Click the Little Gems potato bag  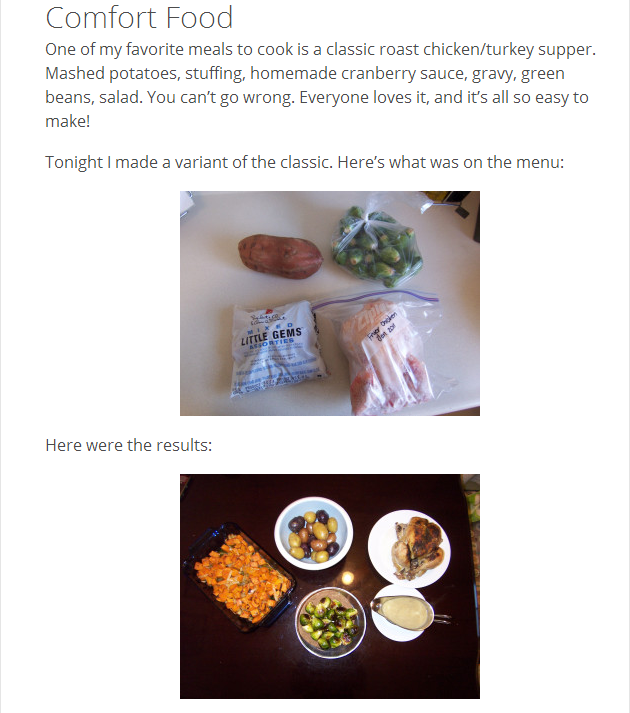277,350
